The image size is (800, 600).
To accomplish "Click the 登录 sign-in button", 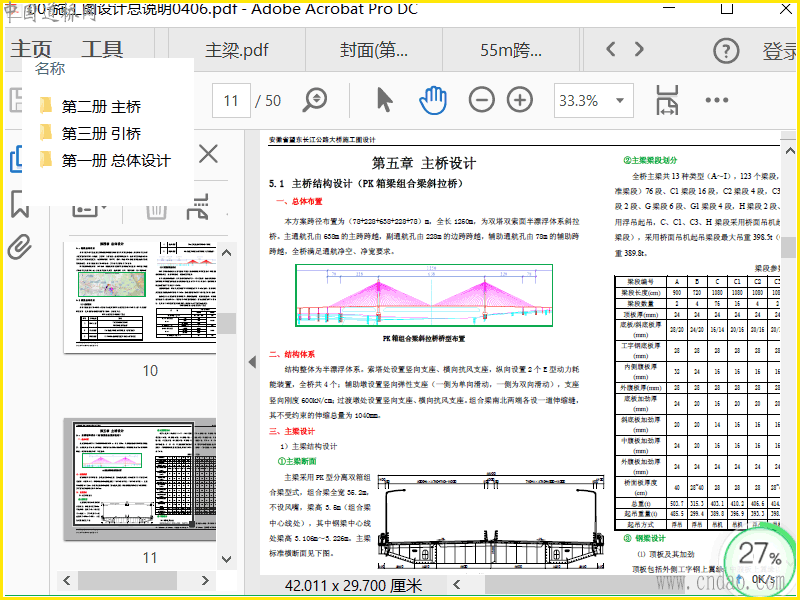I will click(780, 50).
